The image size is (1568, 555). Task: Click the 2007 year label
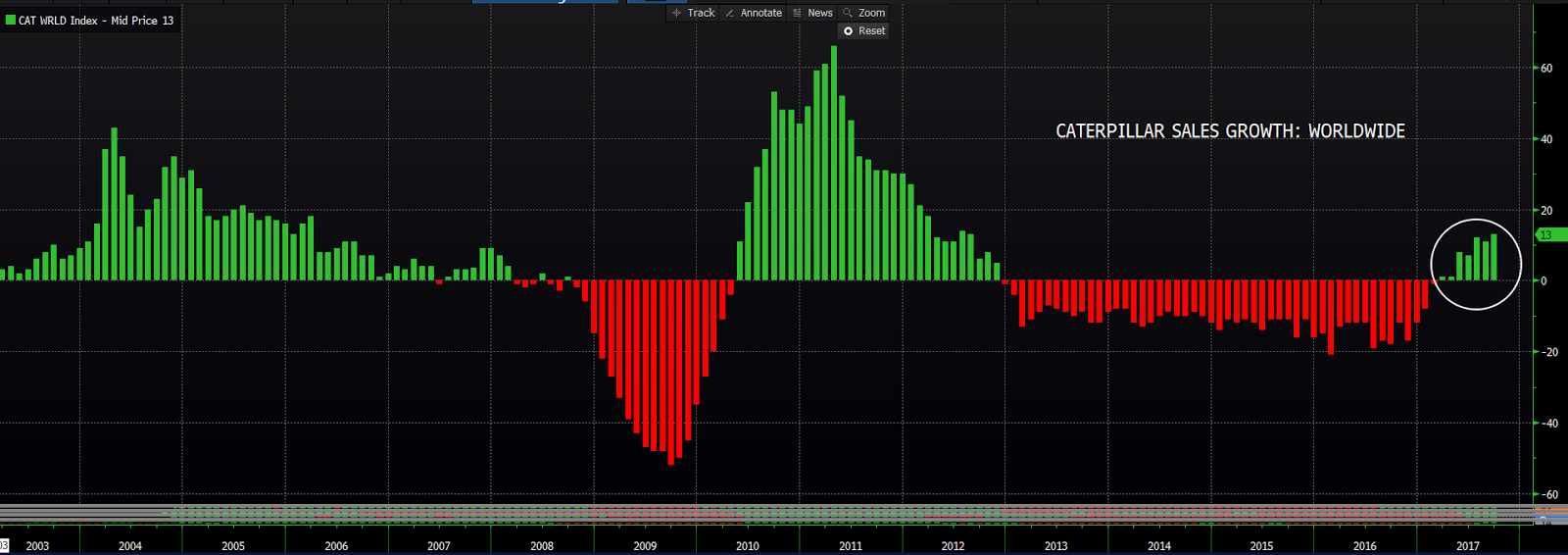[x=439, y=546]
